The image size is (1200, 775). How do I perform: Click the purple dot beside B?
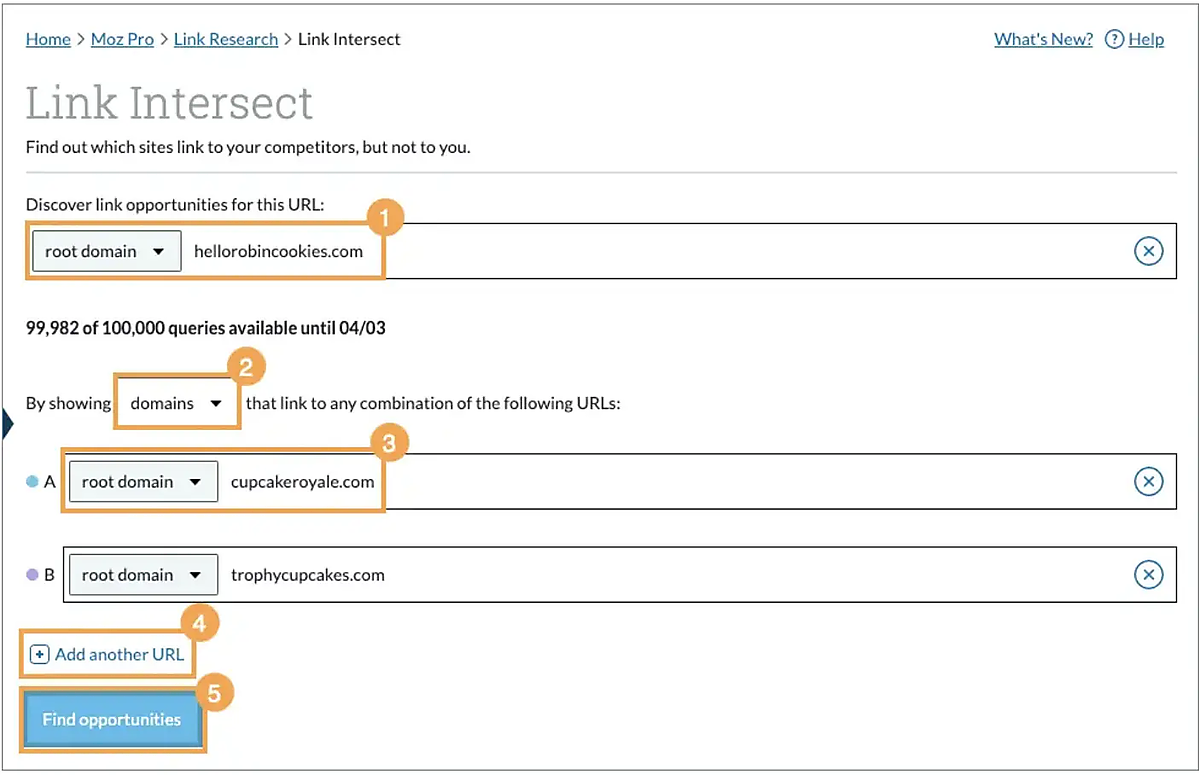[x=32, y=575]
